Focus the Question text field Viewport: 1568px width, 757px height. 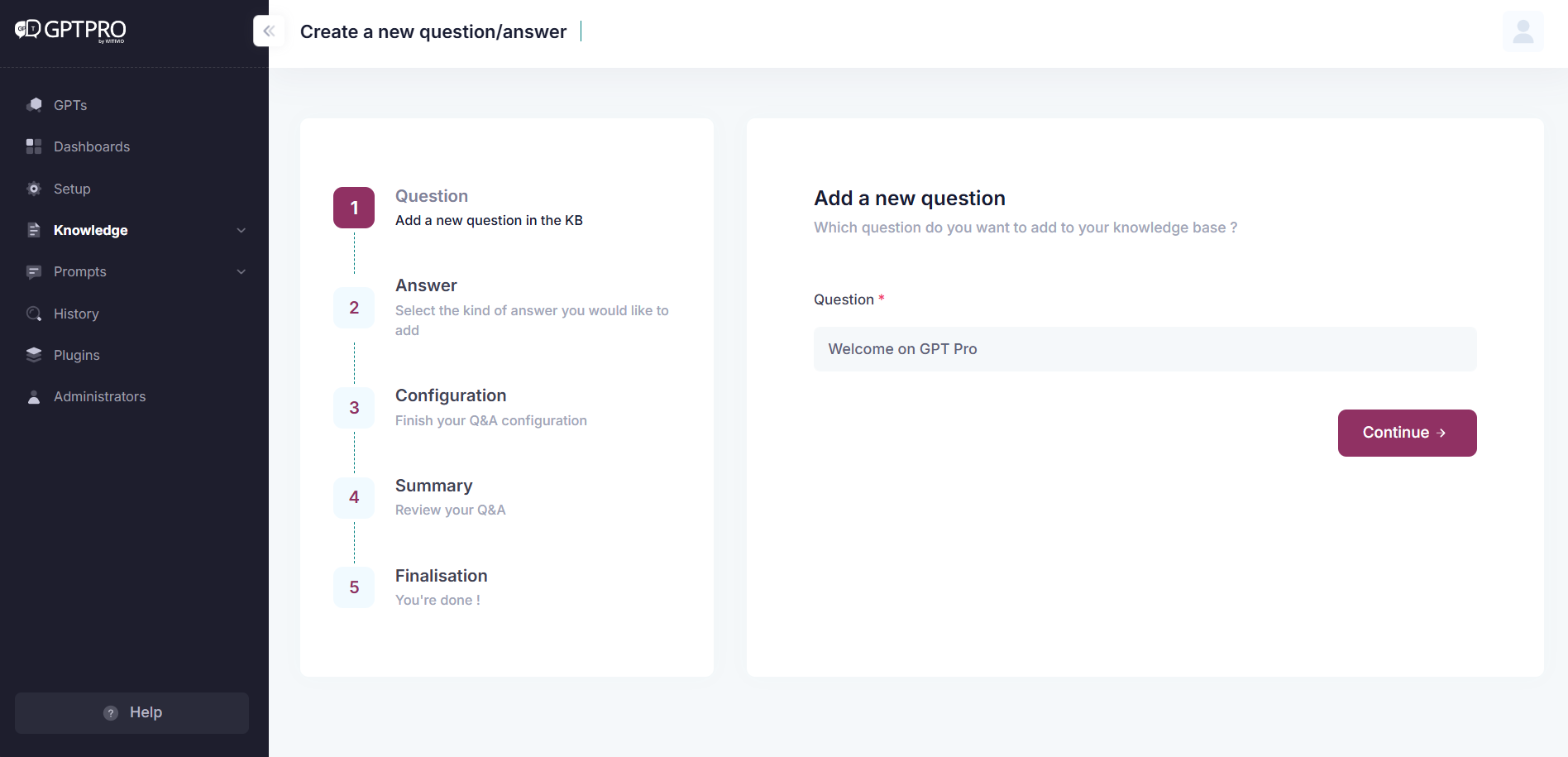(1145, 349)
